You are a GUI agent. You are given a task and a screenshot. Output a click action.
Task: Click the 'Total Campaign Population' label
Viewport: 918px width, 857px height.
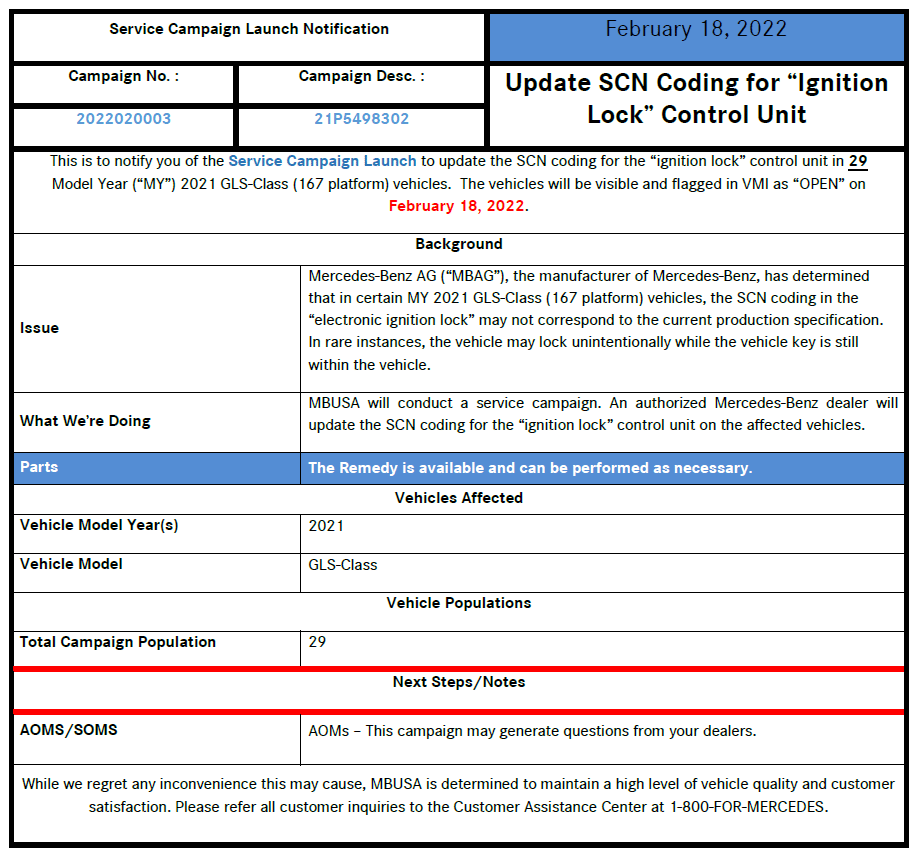point(118,642)
